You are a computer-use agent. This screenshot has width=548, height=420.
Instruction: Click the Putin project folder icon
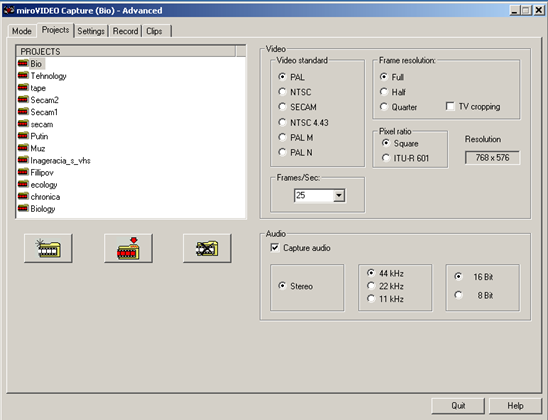(23, 136)
